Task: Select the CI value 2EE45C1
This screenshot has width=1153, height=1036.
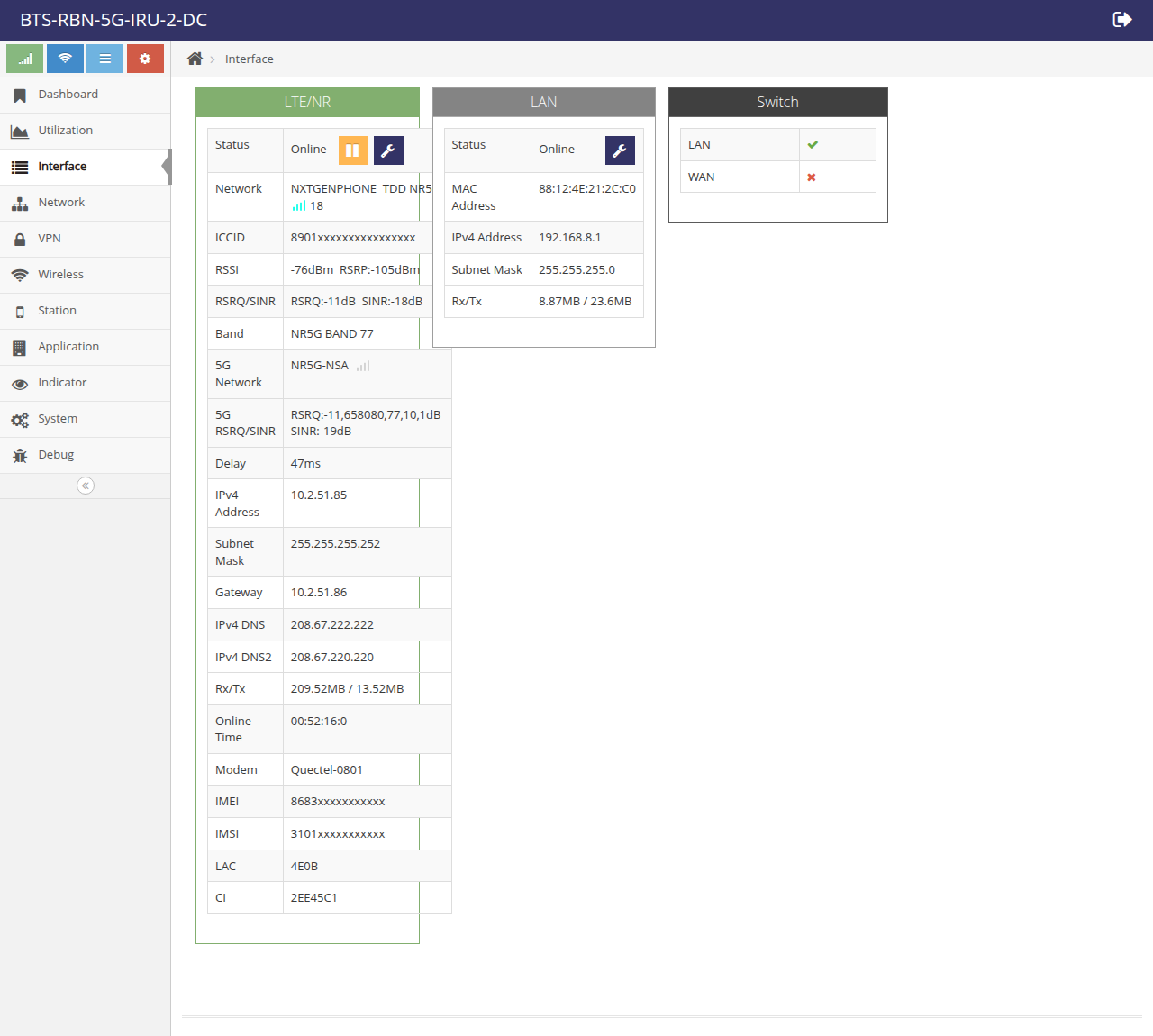Action: (314, 898)
